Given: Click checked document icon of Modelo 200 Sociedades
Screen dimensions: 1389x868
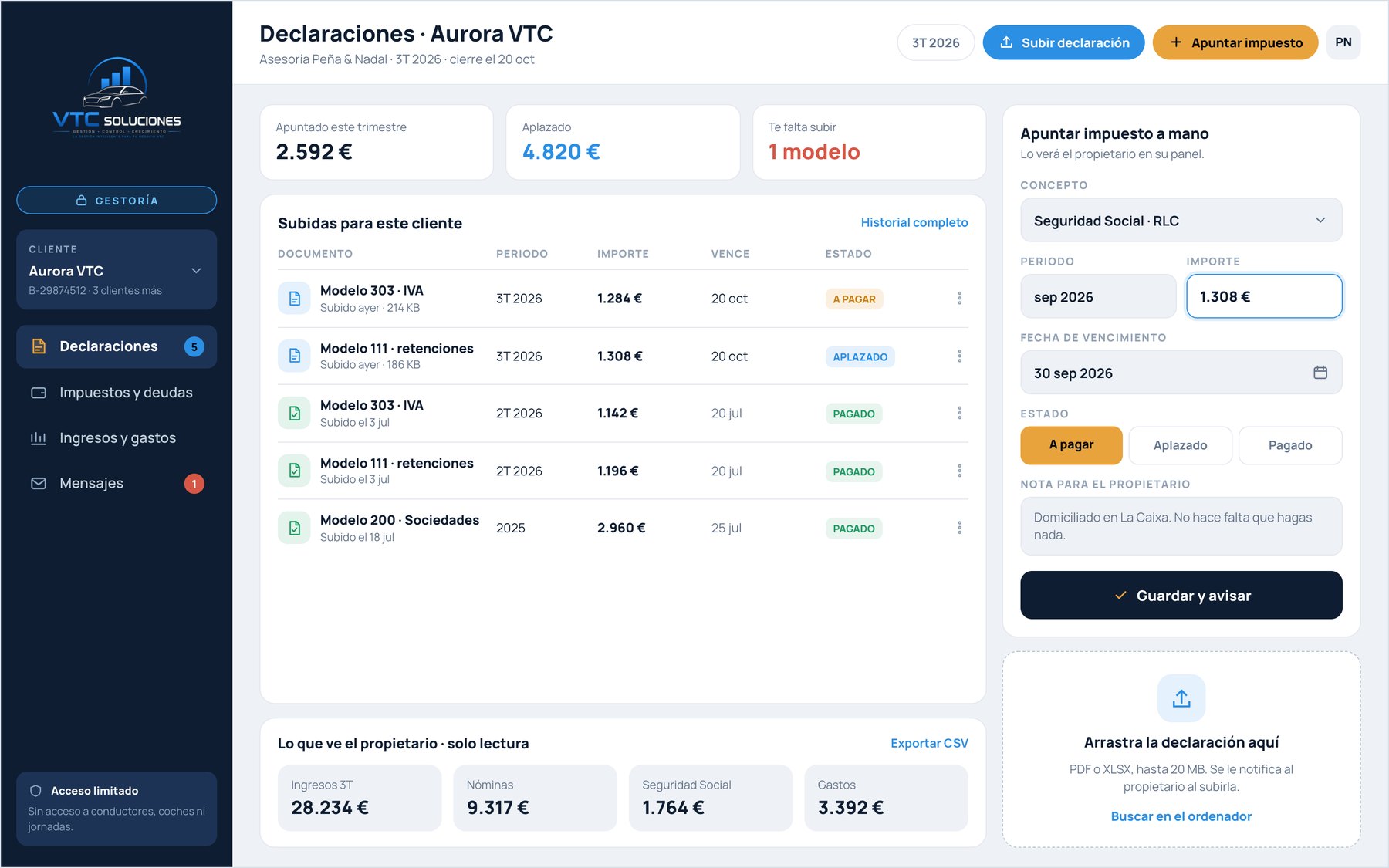Looking at the screenshot, I should (x=294, y=528).
